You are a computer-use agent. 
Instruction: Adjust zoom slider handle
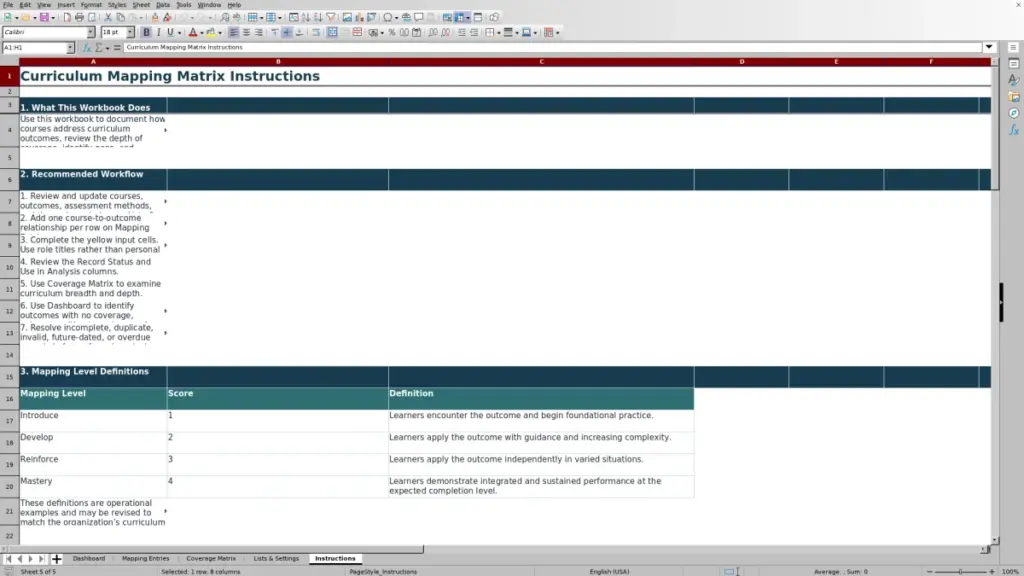coord(961,571)
